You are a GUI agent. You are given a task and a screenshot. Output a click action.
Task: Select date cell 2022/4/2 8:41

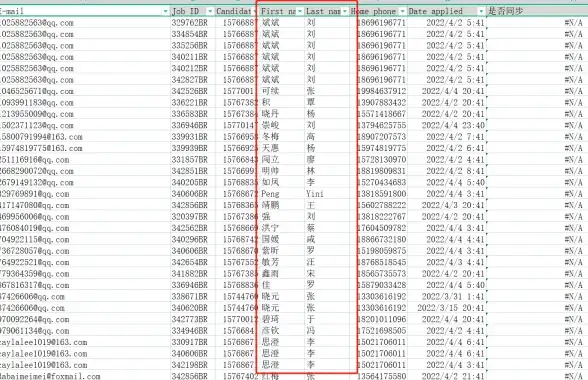pyautogui.click(x=455, y=171)
